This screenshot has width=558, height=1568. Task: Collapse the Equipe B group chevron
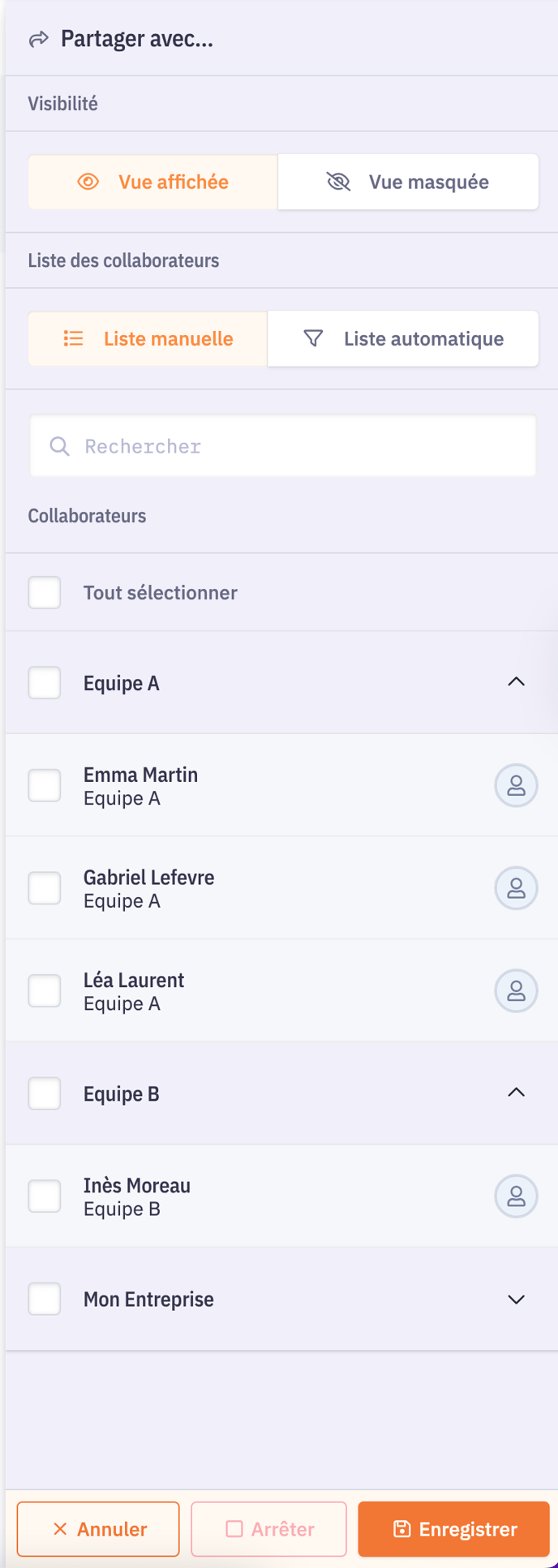[x=516, y=1093]
